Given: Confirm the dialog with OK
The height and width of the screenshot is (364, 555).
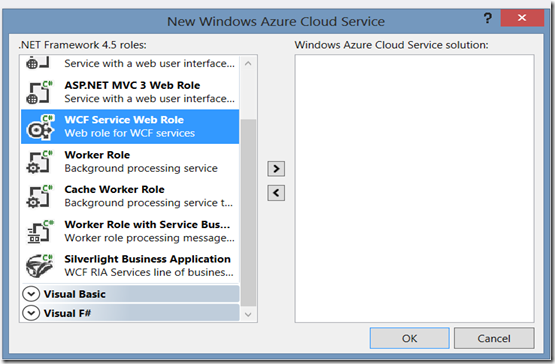Looking at the screenshot, I should 410,338.
